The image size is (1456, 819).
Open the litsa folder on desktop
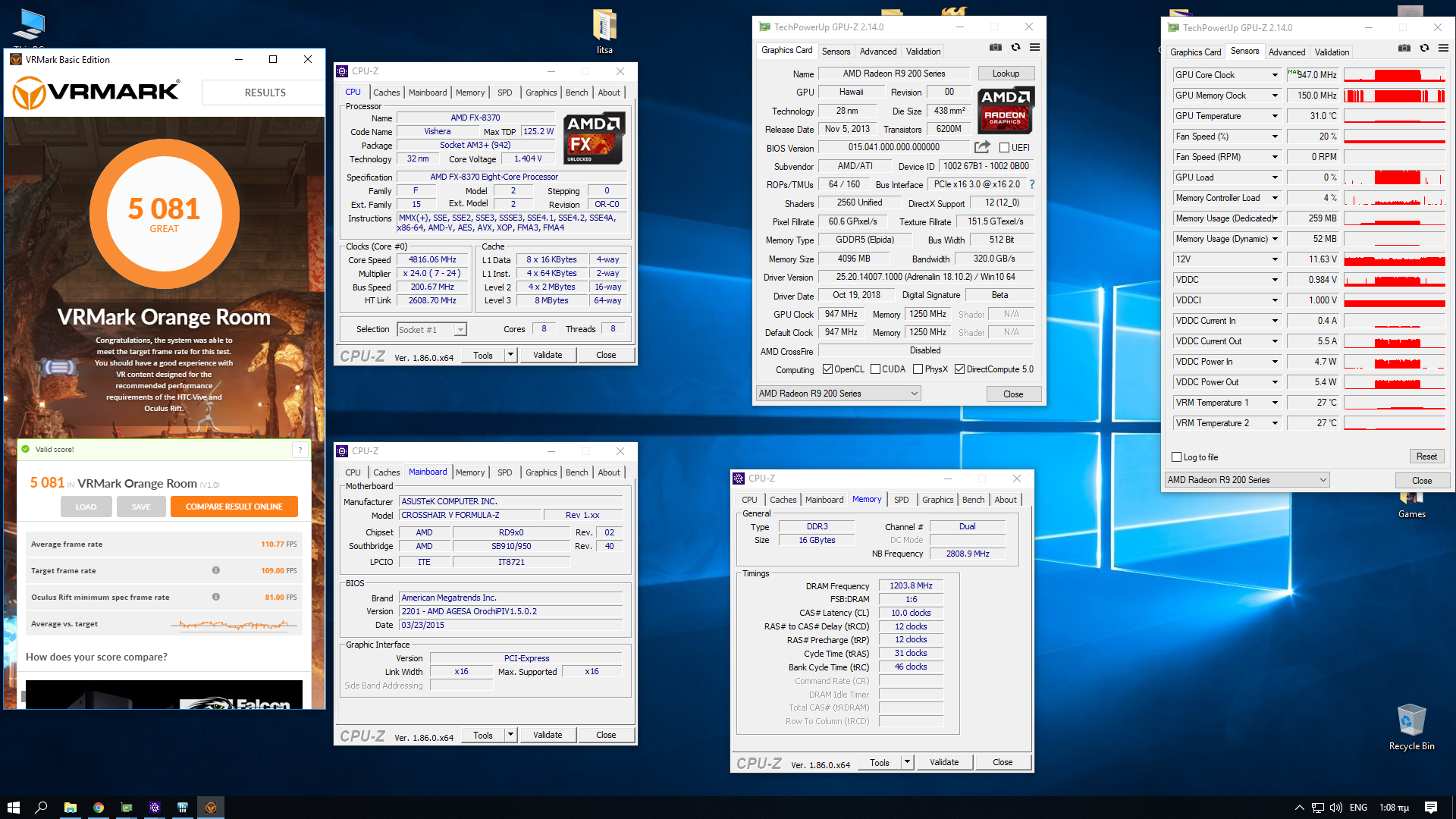click(604, 32)
